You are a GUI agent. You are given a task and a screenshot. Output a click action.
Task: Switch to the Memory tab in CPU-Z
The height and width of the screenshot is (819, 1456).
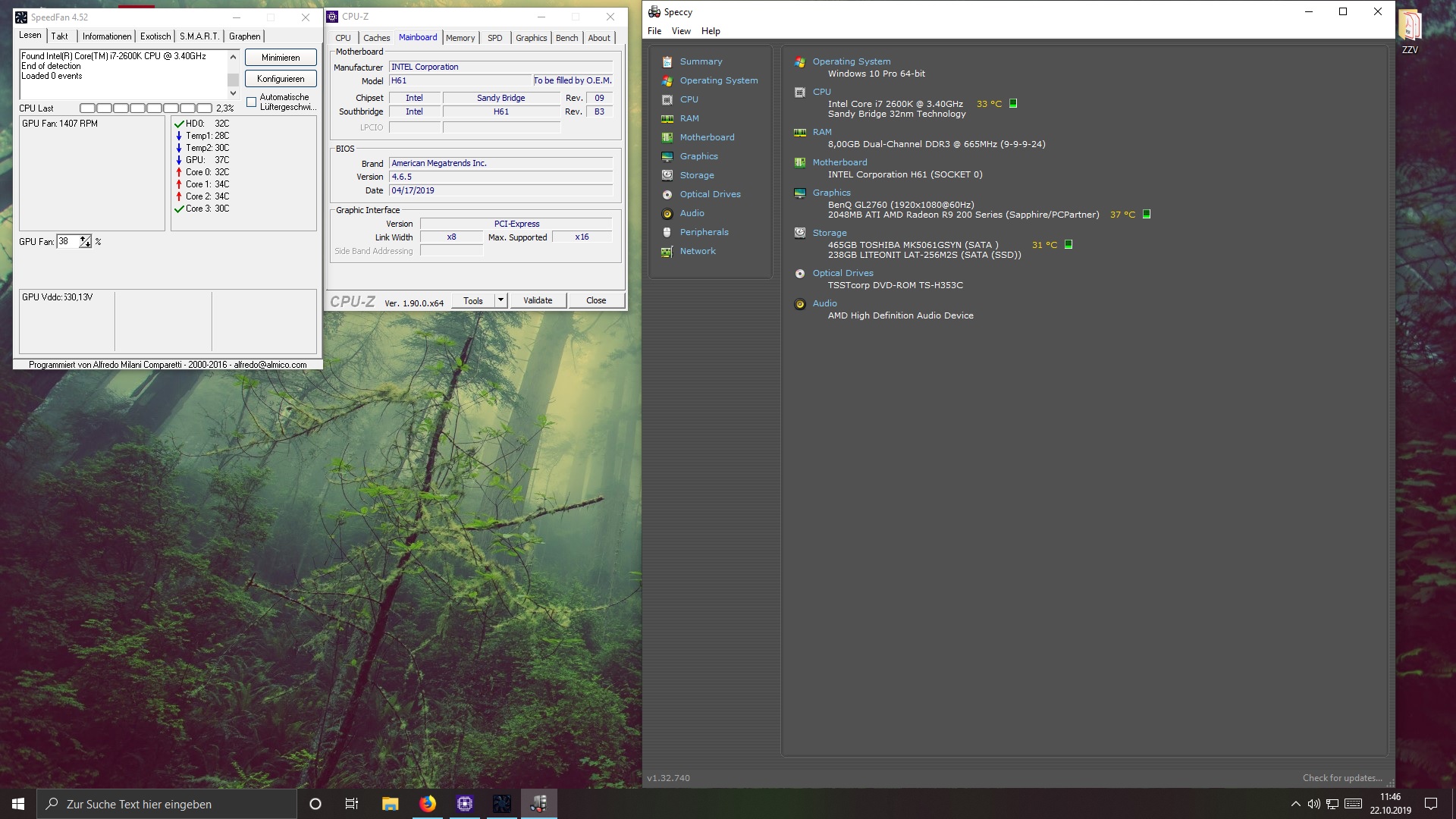coord(460,38)
